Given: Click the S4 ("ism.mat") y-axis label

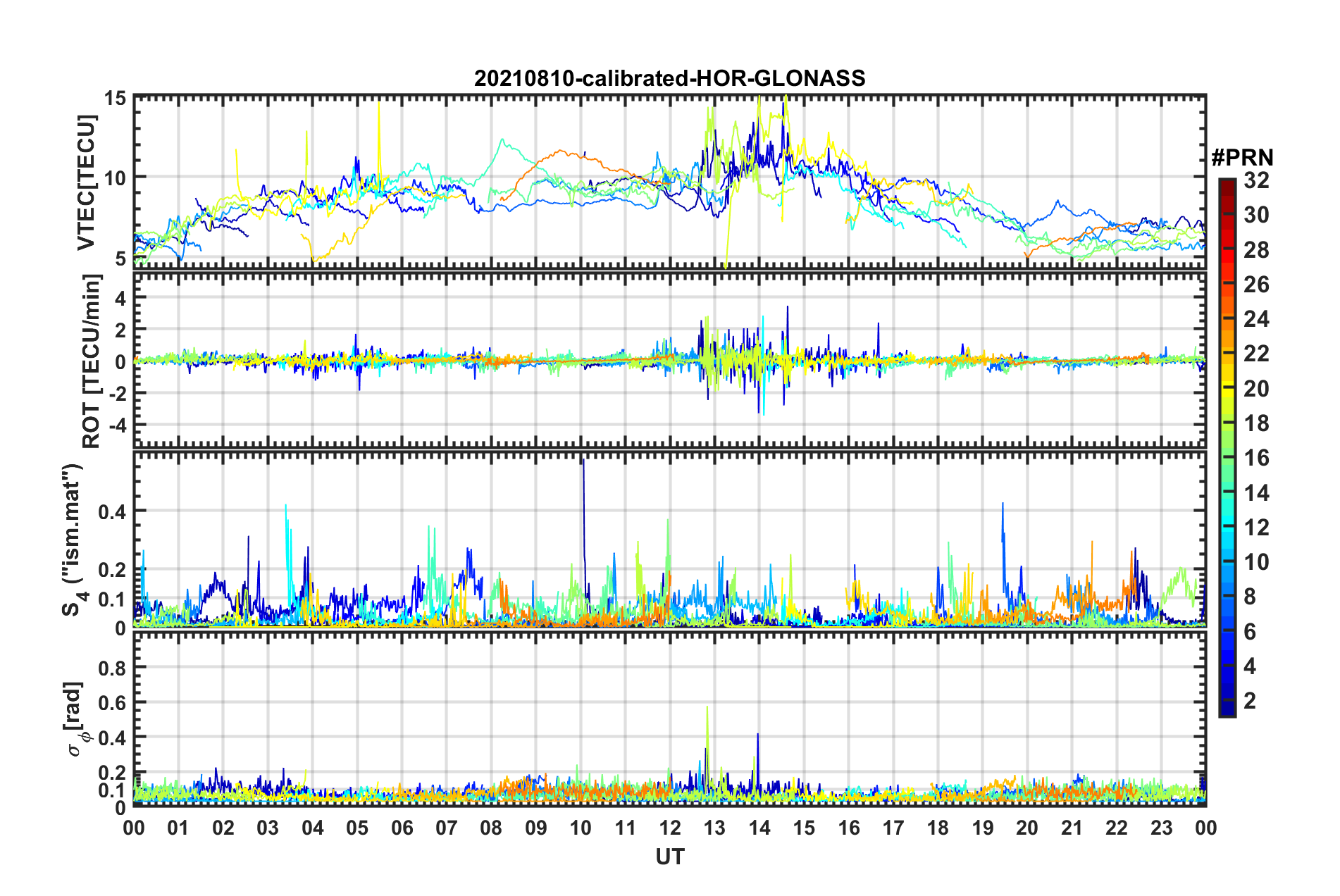Looking at the screenshot, I should tap(74, 540).
